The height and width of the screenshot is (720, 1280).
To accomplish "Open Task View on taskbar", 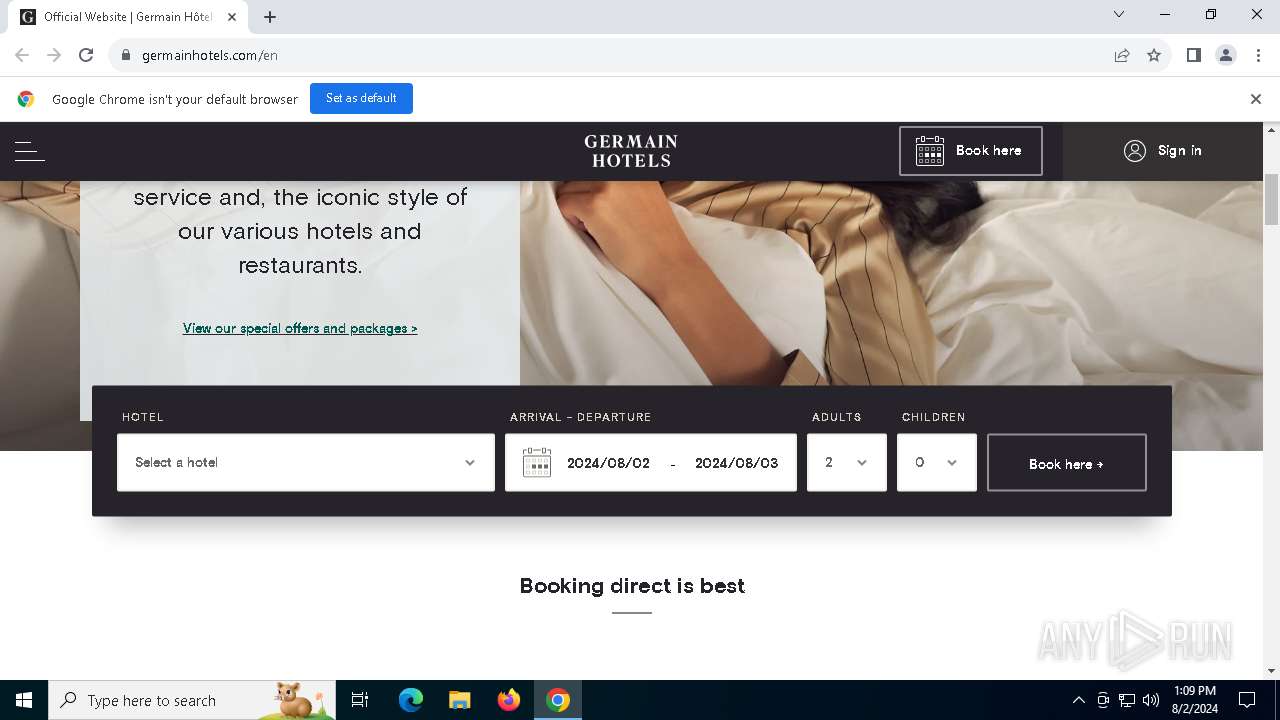I will pos(360,700).
